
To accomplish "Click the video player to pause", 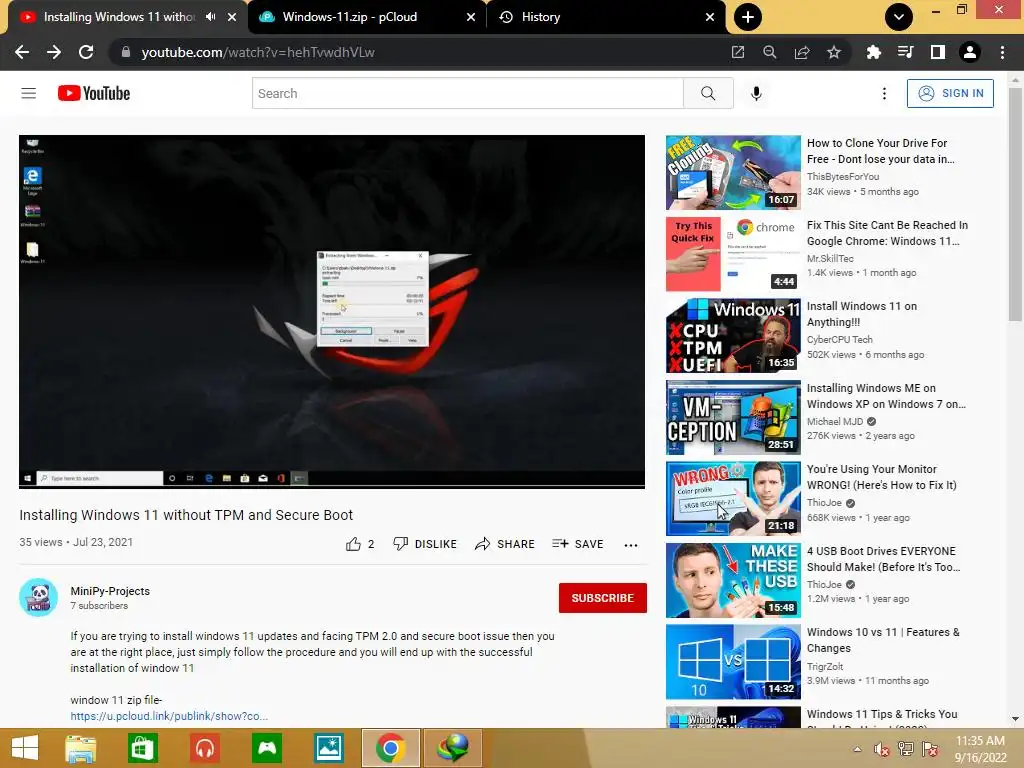I will [x=332, y=311].
